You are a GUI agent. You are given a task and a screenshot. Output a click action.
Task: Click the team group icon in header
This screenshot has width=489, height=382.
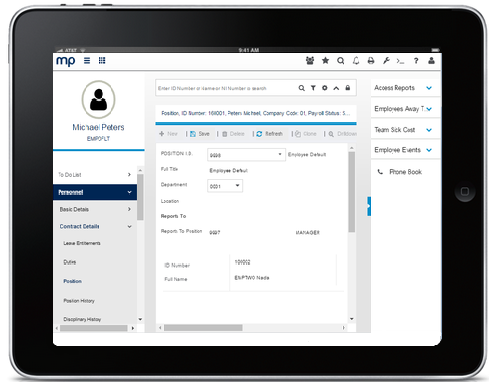tap(310, 61)
